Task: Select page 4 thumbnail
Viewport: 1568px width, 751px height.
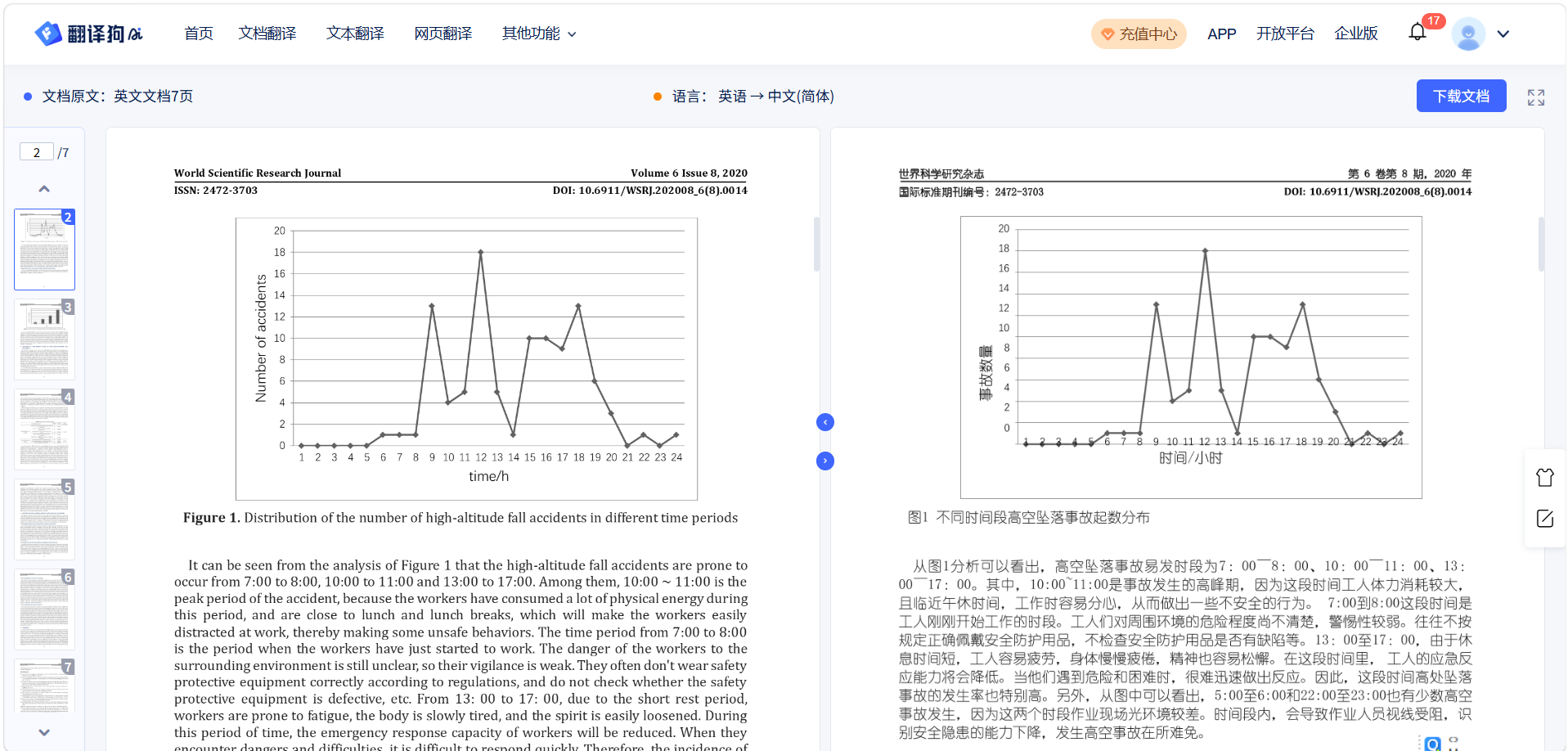Action: (44, 429)
